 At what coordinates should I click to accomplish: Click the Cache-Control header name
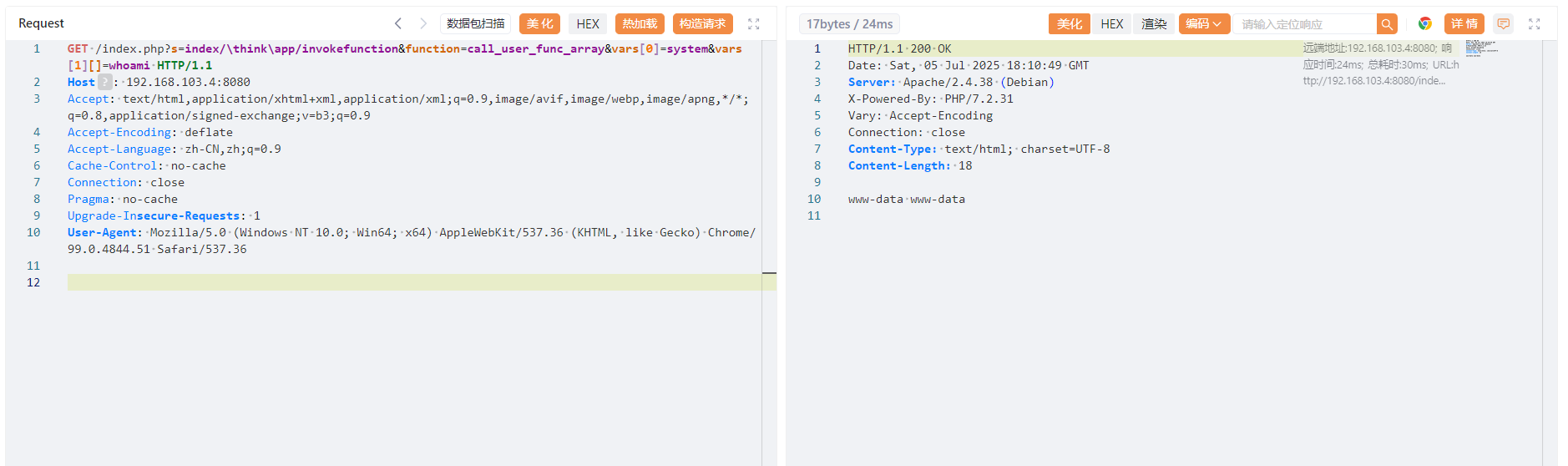pos(113,165)
